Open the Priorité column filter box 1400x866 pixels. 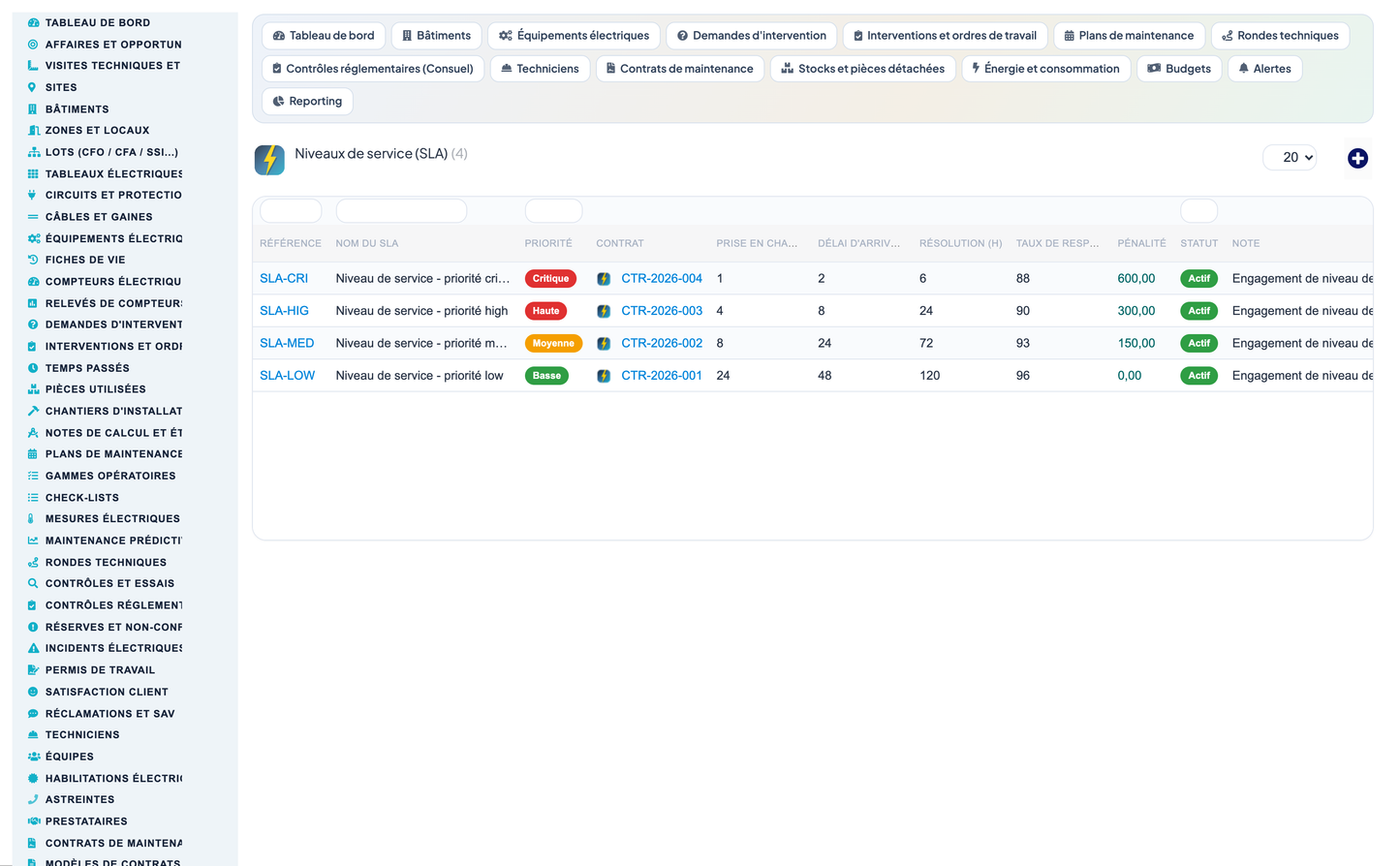click(553, 210)
